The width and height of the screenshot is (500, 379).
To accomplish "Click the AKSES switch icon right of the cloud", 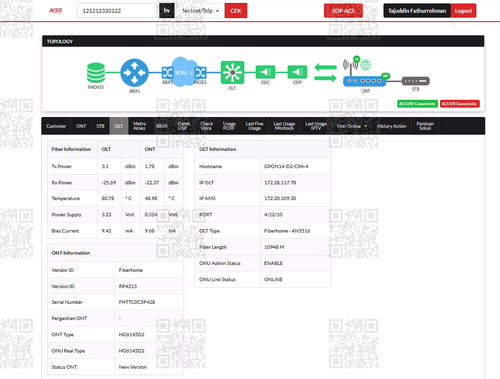I will click(201, 72).
